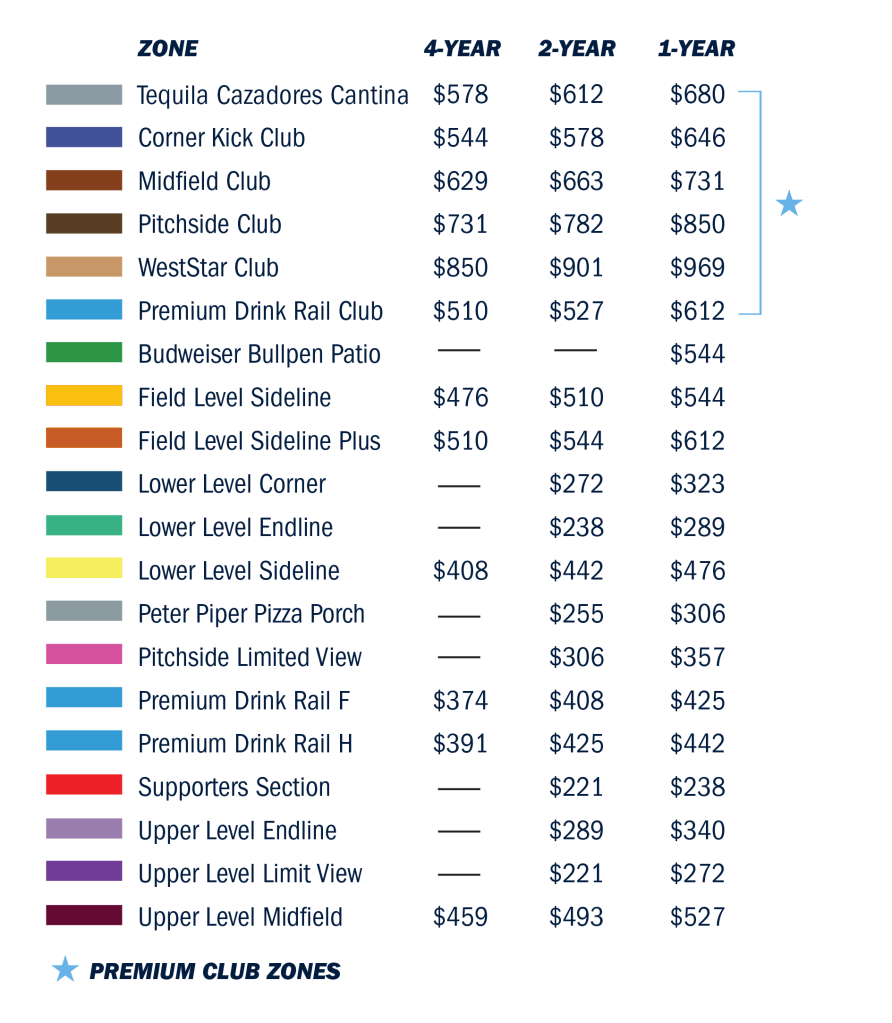Click the star next to Premium Club Zones
This screenshot has width=892, height=1023.
point(65,969)
